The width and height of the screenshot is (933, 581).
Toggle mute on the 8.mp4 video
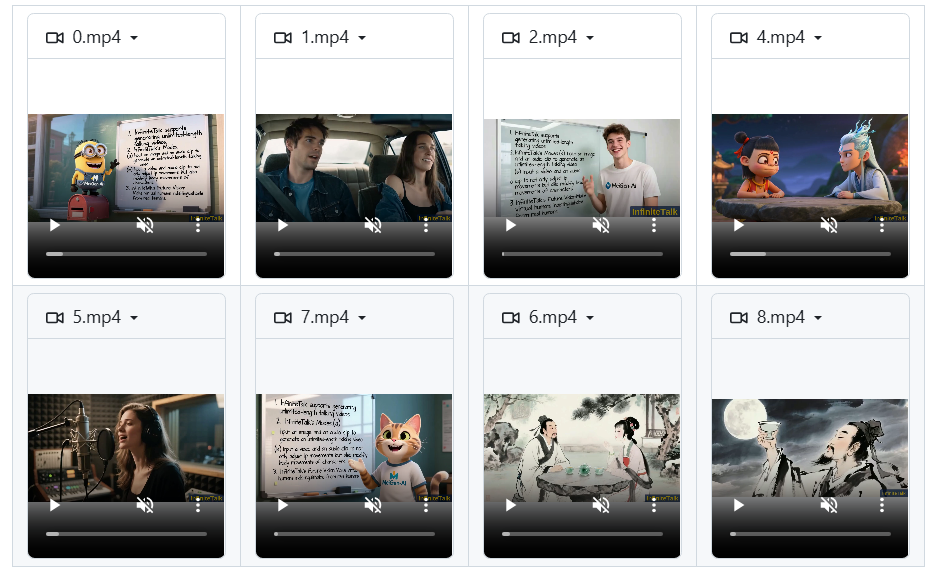click(x=829, y=505)
